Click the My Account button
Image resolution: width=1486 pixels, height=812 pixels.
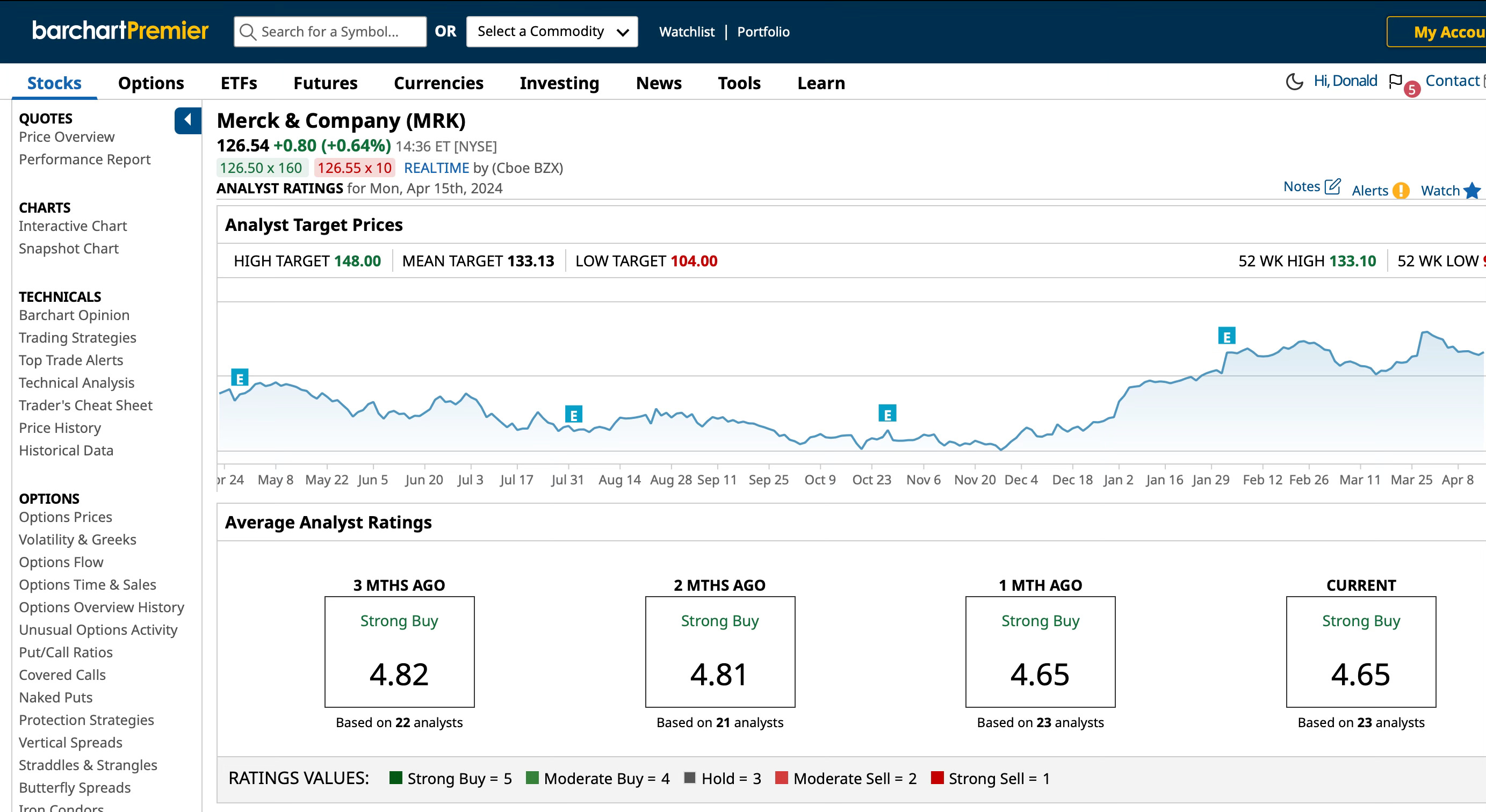(1437, 32)
